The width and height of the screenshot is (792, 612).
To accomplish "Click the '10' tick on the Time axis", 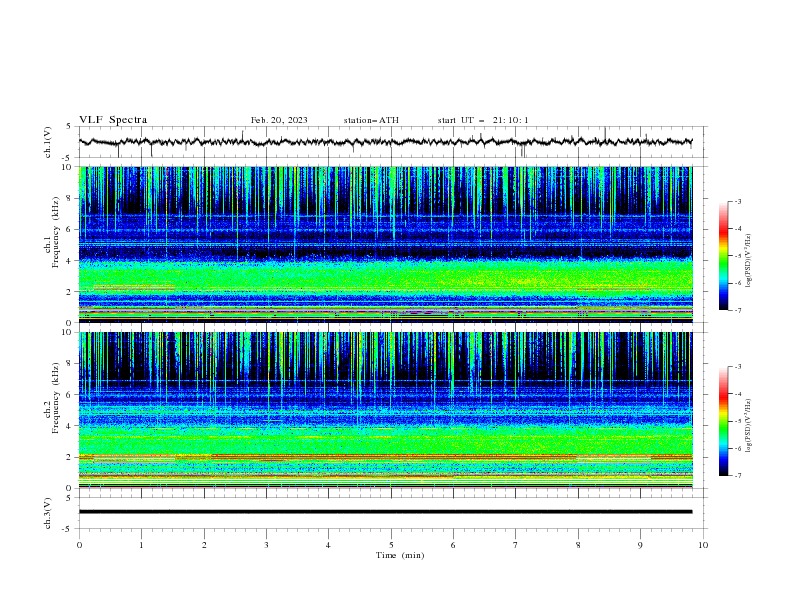I will pyautogui.click(x=703, y=545).
